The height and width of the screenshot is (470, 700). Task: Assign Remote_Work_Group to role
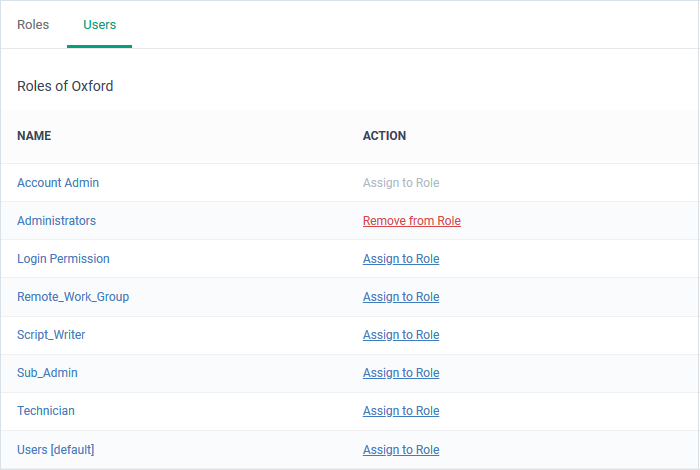(401, 296)
